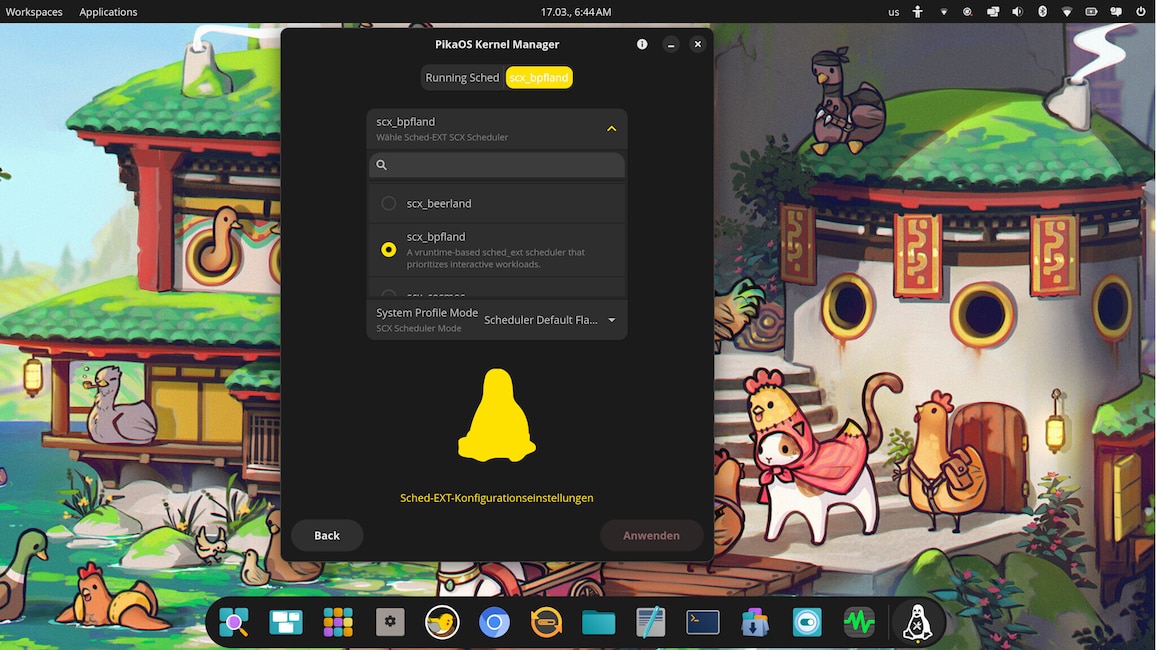Launch the text editor with pen in dock
Screen dimensions: 1156x650
click(x=650, y=623)
